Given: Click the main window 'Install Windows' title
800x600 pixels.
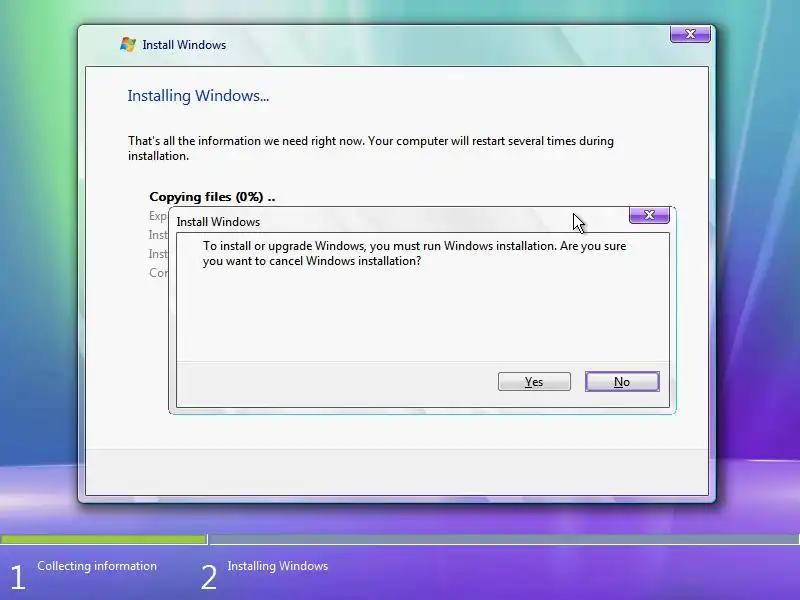Looking at the screenshot, I should [184, 45].
